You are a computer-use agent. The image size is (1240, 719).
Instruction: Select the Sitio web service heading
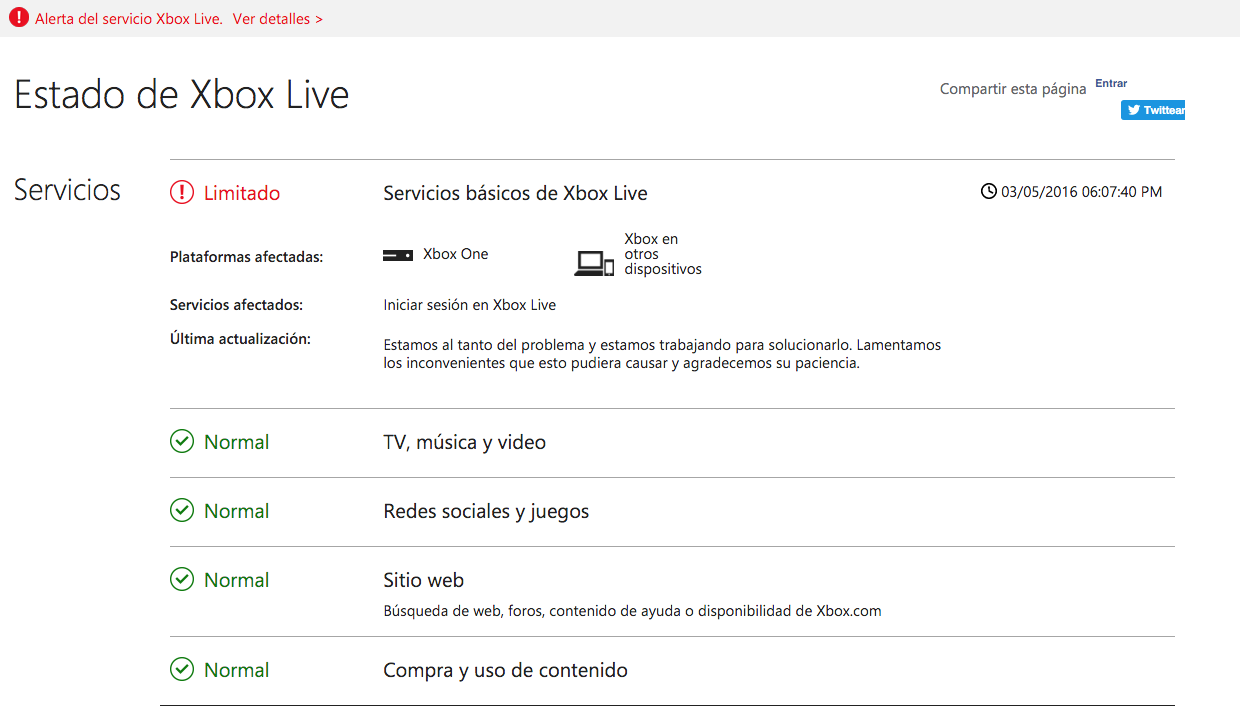click(x=423, y=580)
